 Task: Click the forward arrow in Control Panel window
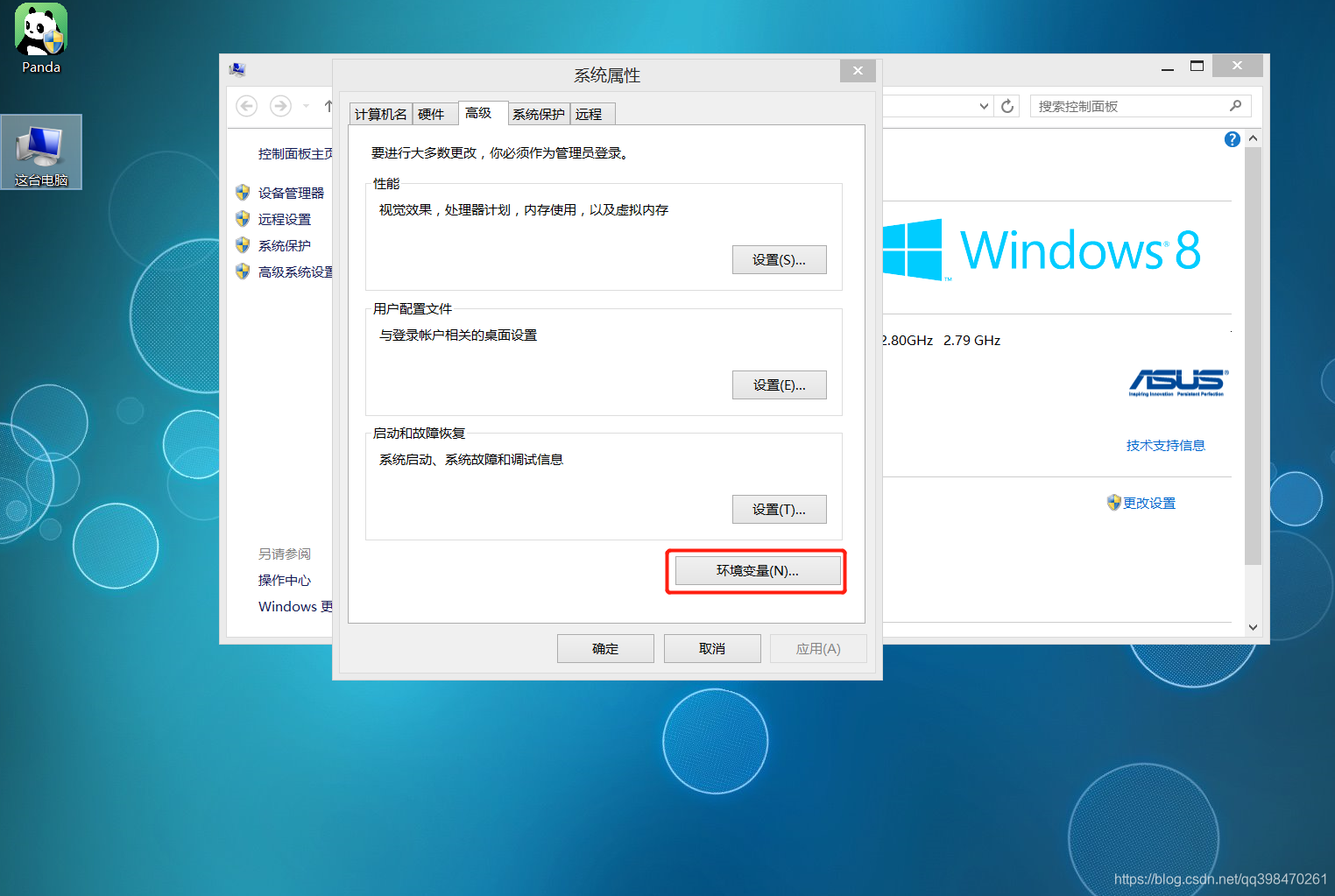click(x=280, y=106)
